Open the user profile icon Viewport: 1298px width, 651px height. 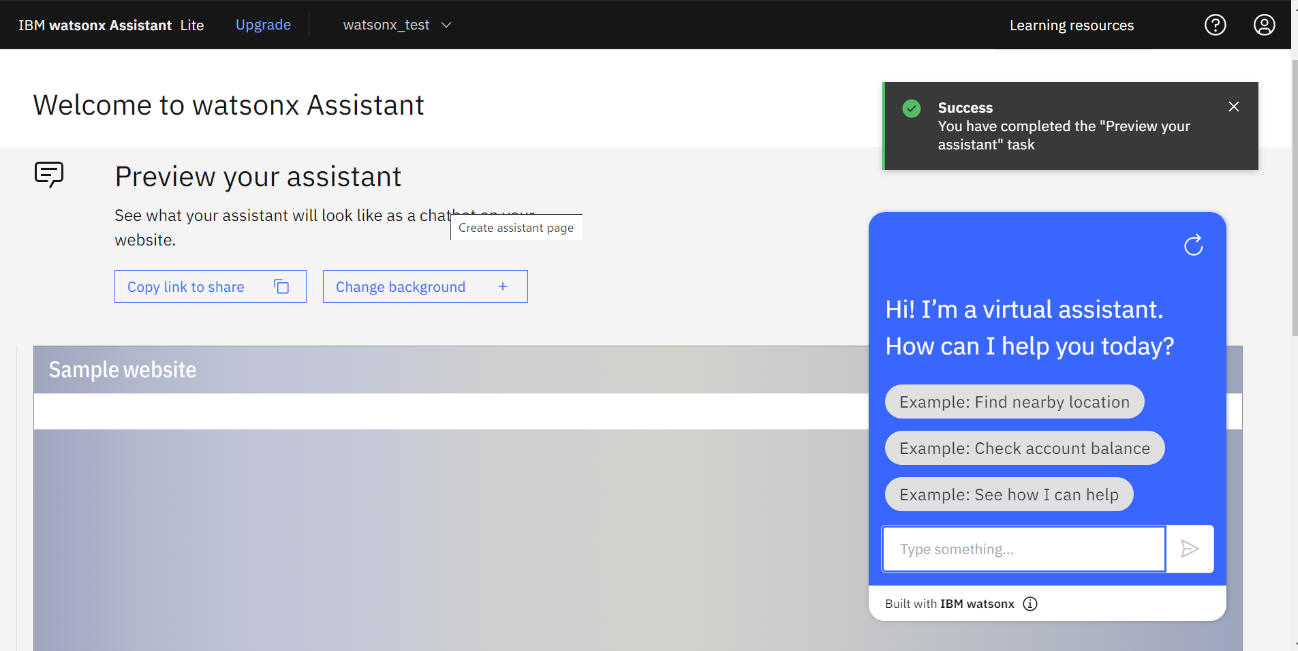(1264, 25)
